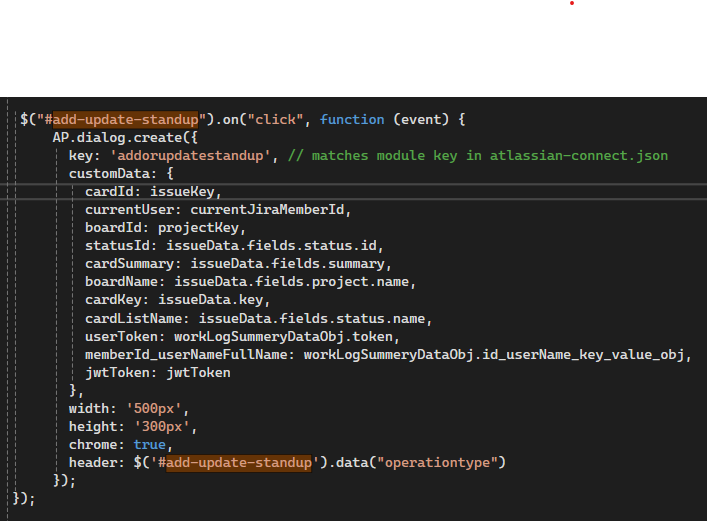Click currentJiraMemberId value
The height and width of the screenshot is (521, 707).
(x=267, y=210)
